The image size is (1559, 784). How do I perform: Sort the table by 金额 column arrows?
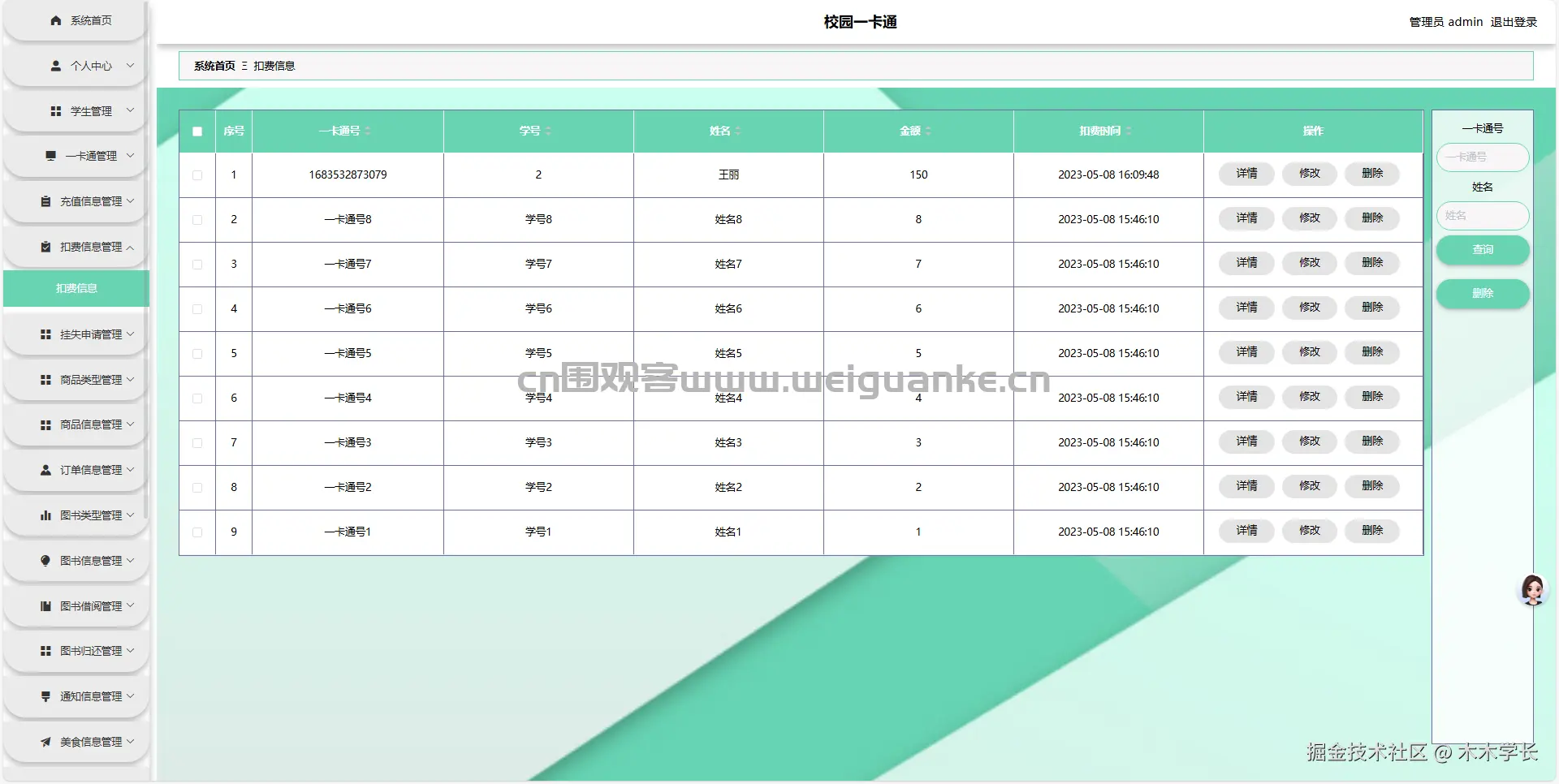pos(928,131)
